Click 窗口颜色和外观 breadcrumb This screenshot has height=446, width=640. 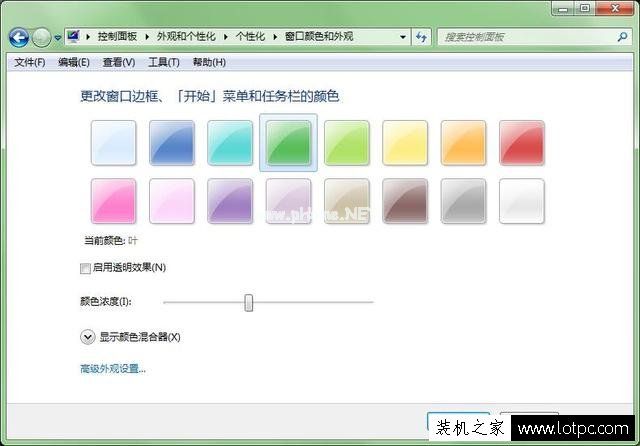[319, 37]
